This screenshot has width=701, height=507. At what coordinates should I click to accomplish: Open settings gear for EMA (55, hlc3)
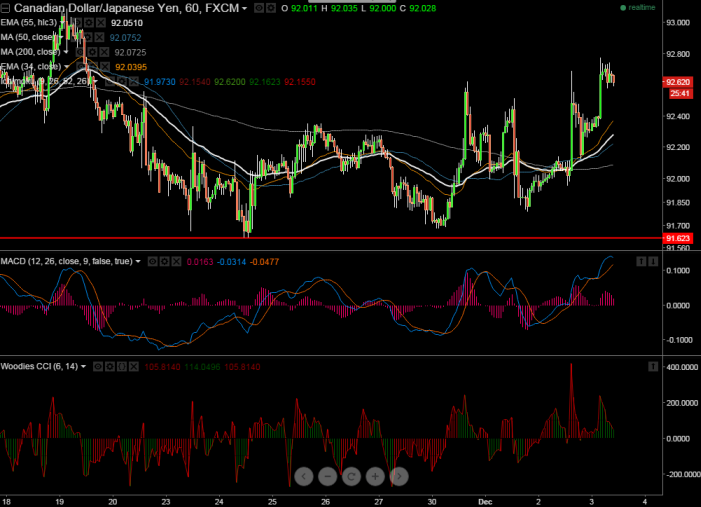tap(90, 22)
